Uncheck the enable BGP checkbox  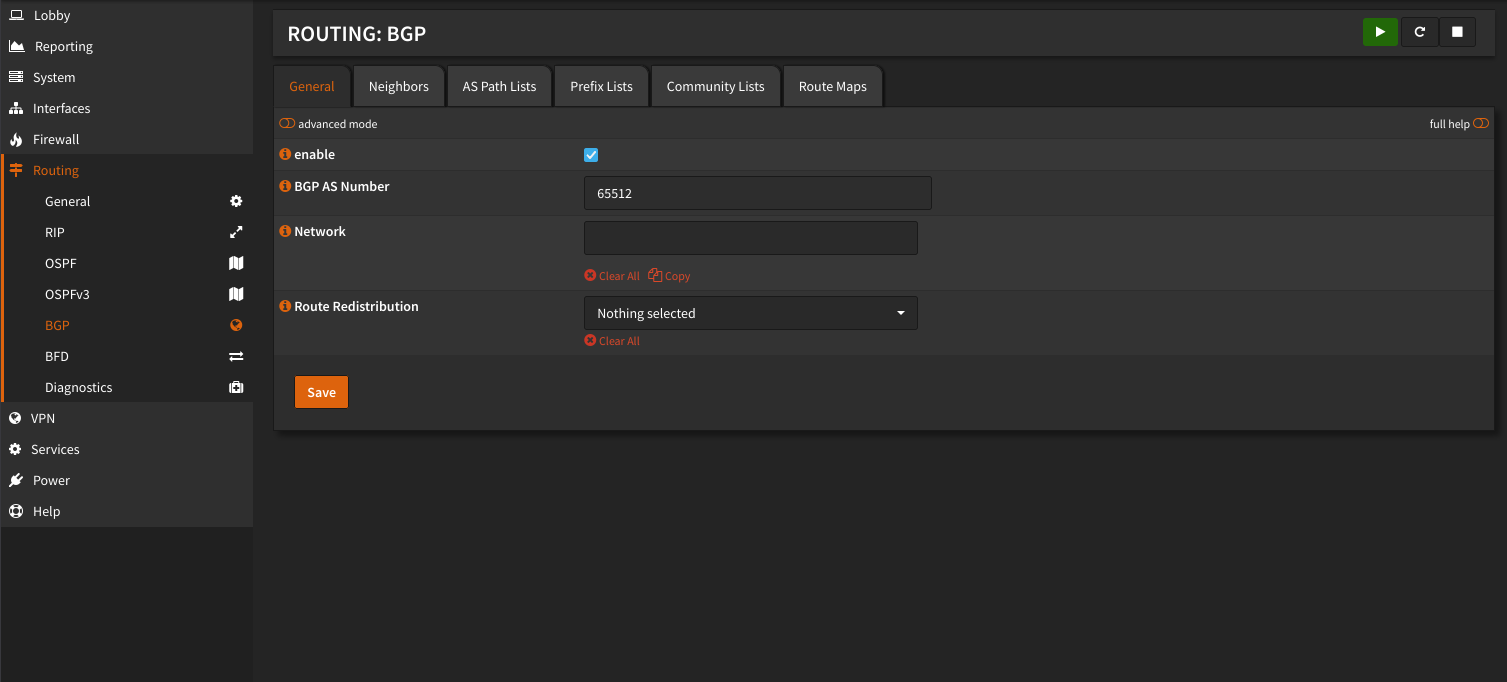tap(591, 155)
